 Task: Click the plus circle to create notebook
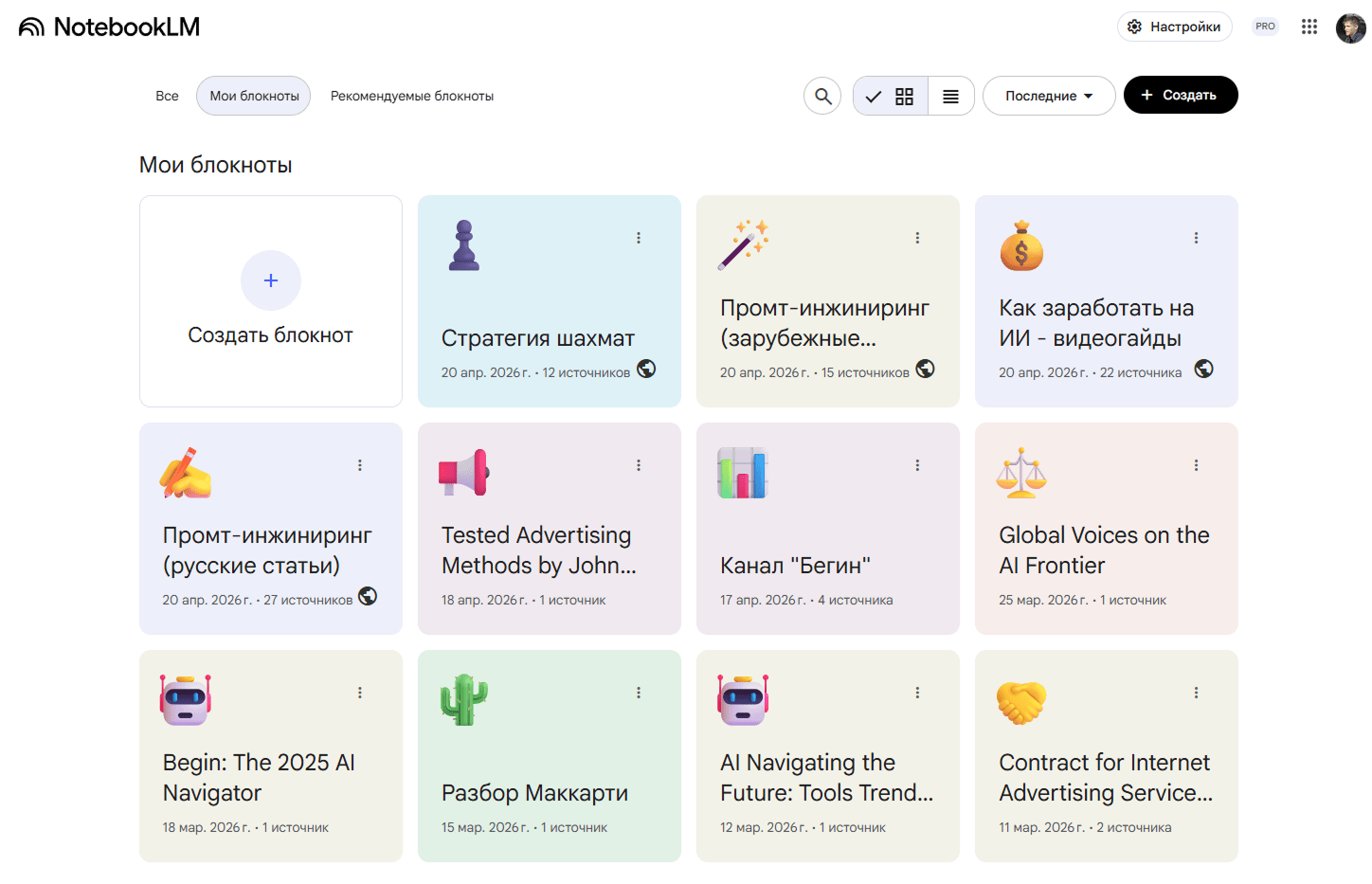[271, 280]
